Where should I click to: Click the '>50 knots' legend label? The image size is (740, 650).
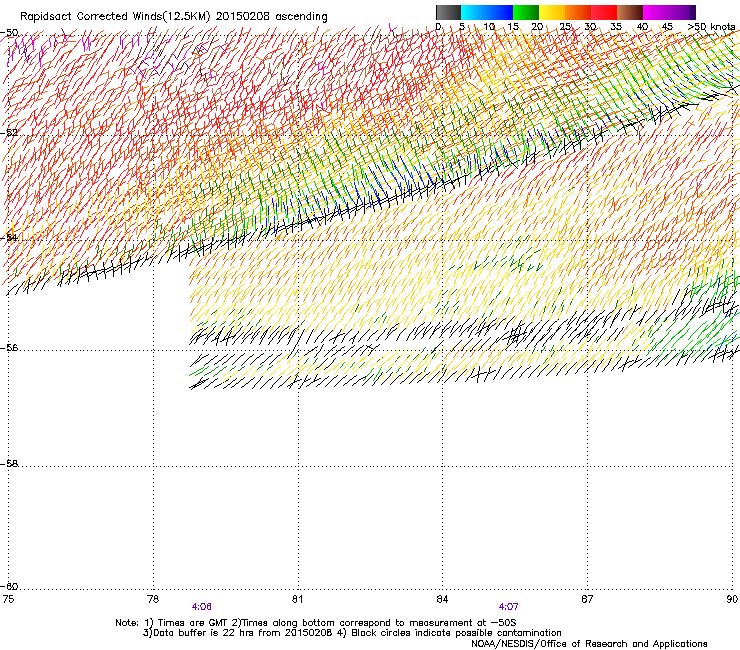click(x=711, y=26)
